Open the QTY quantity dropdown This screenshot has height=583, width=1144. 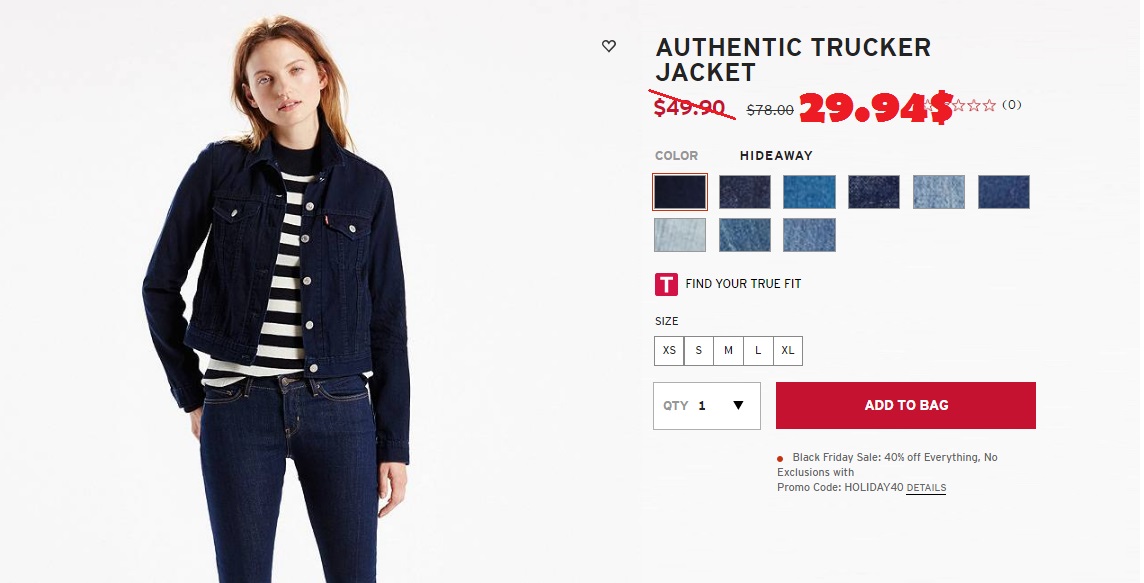point(707,406)
